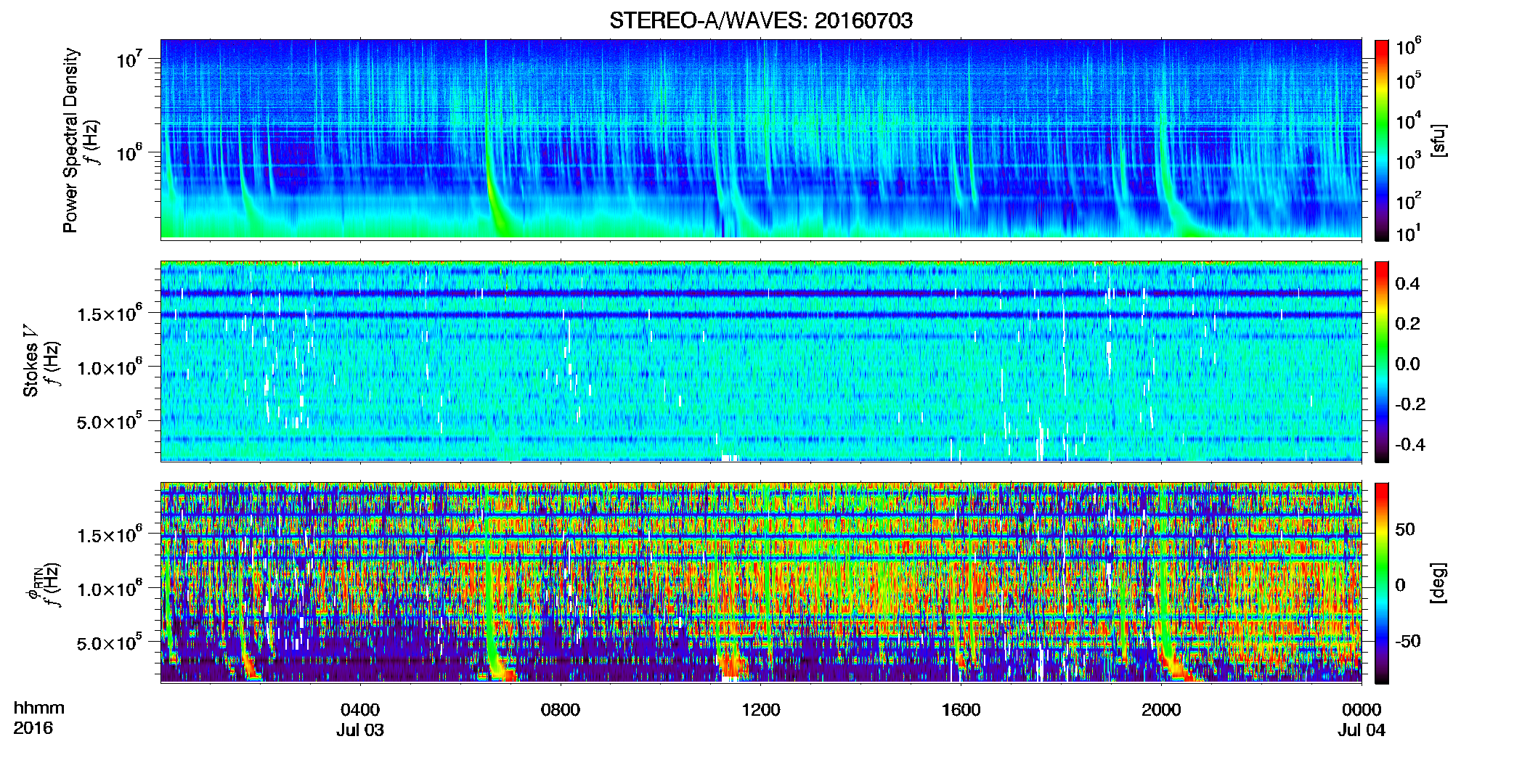
Task: Click the 0000 time tick label
Action: pyautogui.click(x=1362, y=710)
